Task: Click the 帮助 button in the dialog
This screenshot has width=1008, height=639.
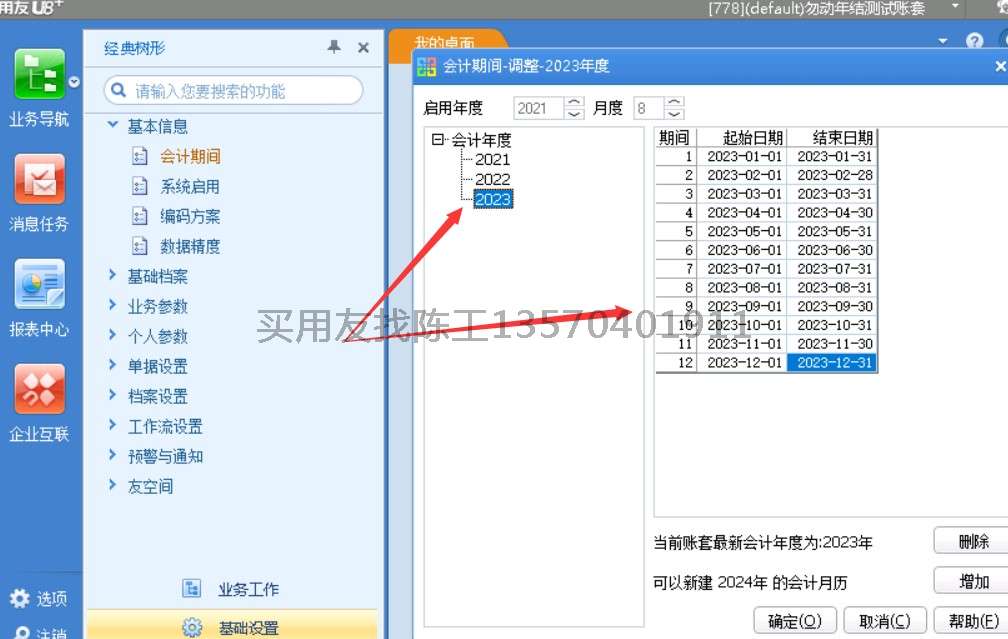Action: click(972, 621)
